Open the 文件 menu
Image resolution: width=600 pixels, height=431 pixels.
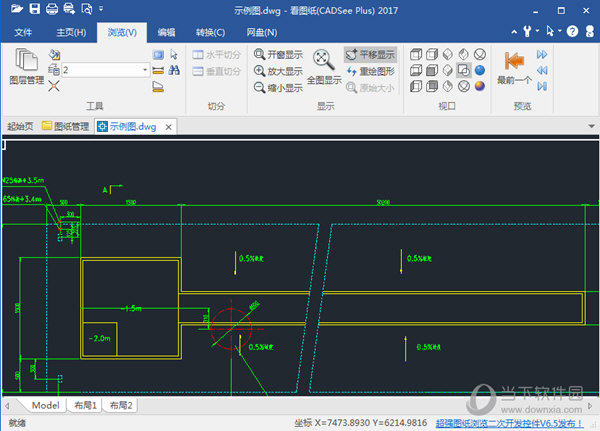coord(23,33)
